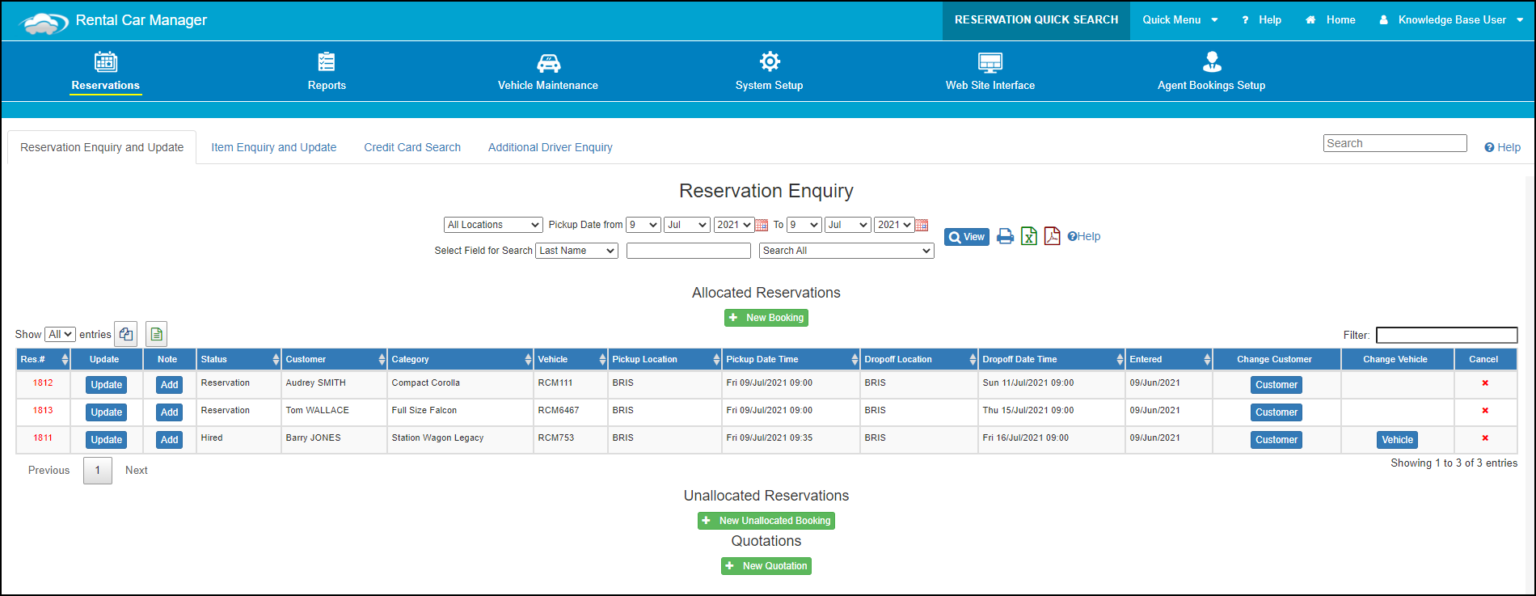Export reservations to Excel icon
Viewport: 1536px width, 596px height.
pyautogui.click(x=1029, y=236)
